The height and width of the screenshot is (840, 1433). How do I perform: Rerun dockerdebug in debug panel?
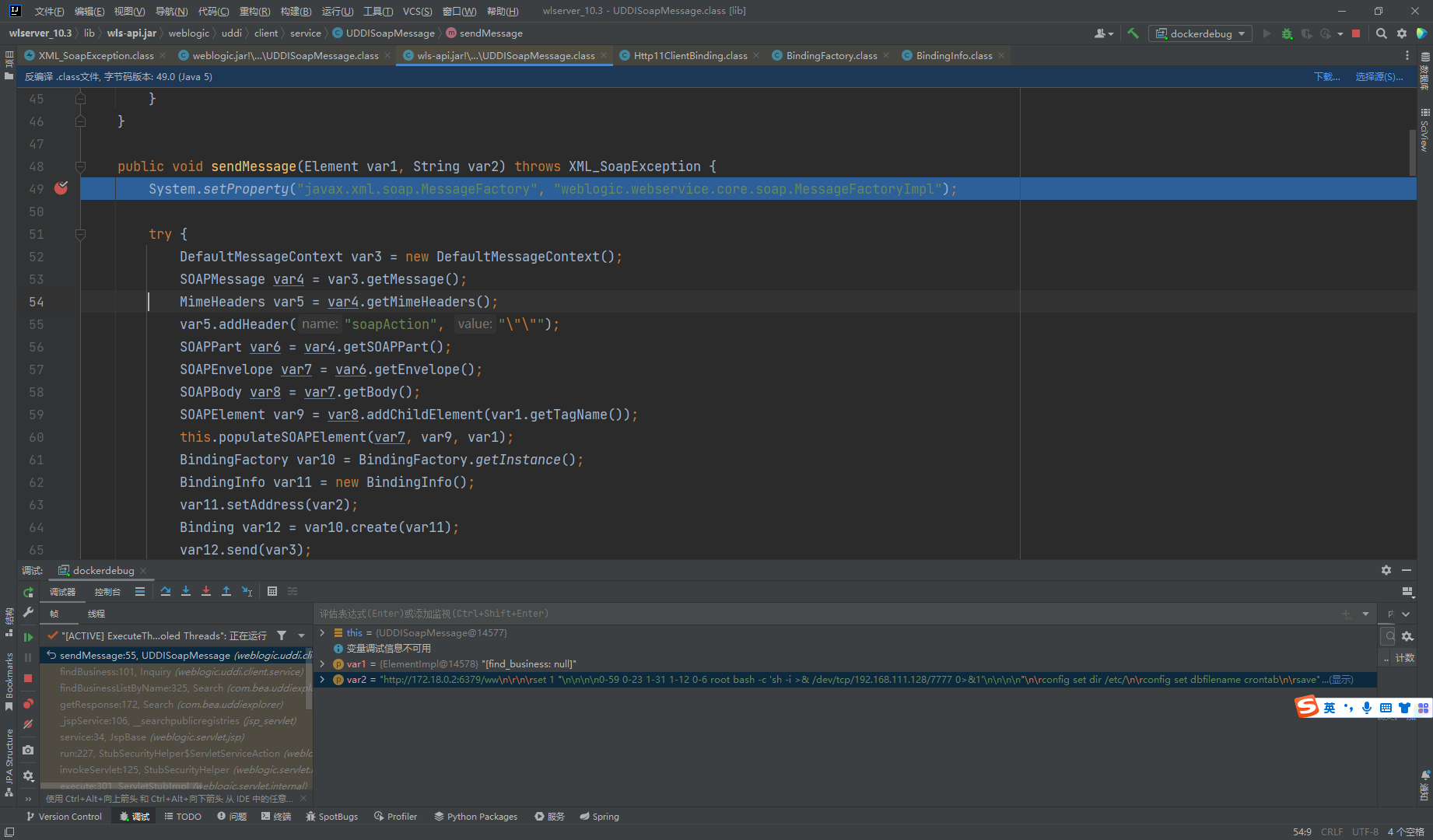tap(28, 592)
